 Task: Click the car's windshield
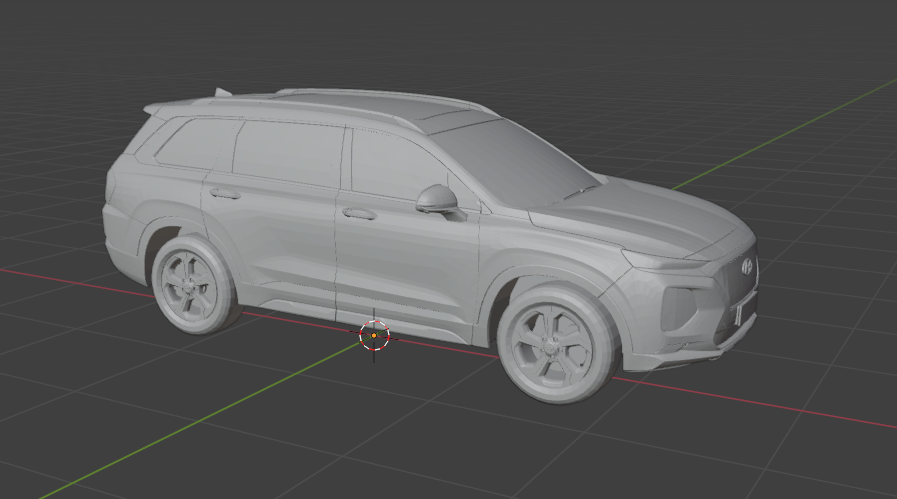click(x=518, y=161)
